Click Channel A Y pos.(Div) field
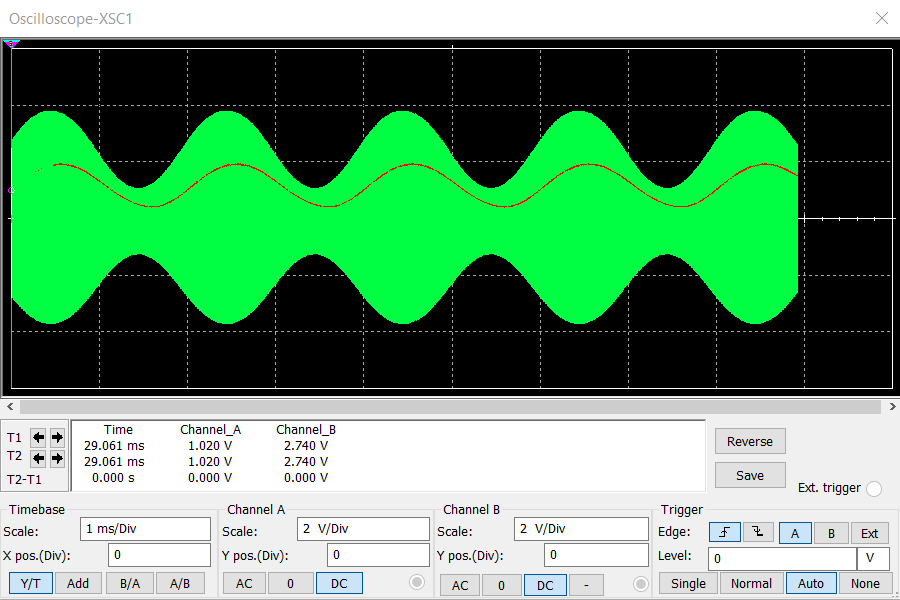The image size is (900, 600). click(378, 555)
